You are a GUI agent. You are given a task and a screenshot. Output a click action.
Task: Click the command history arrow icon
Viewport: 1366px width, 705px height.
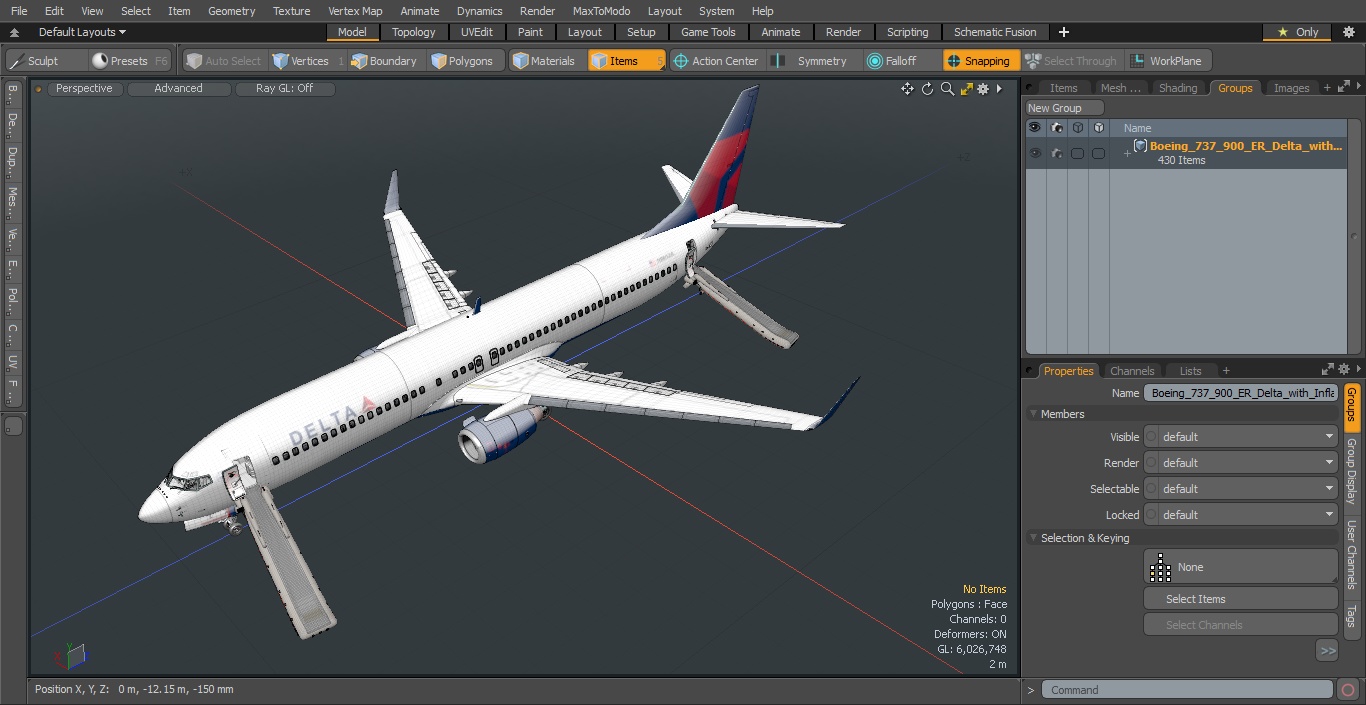pos(1031,690)
